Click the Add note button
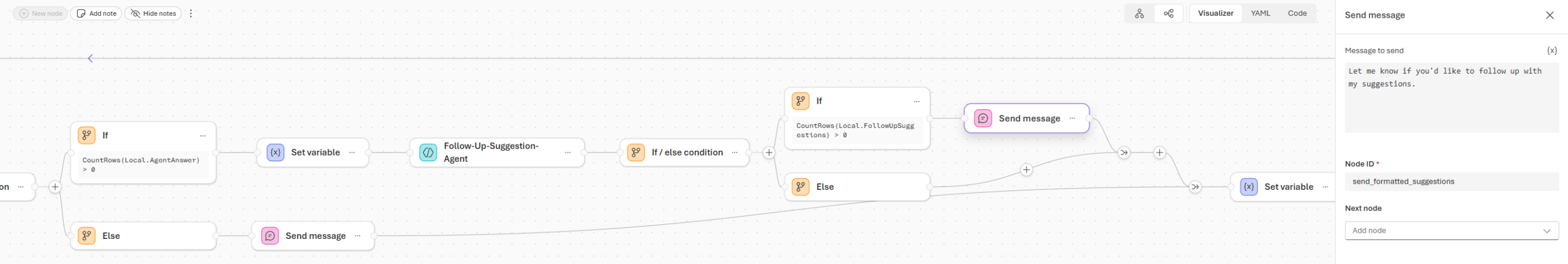1568x264 pixels. coord(96,13)
